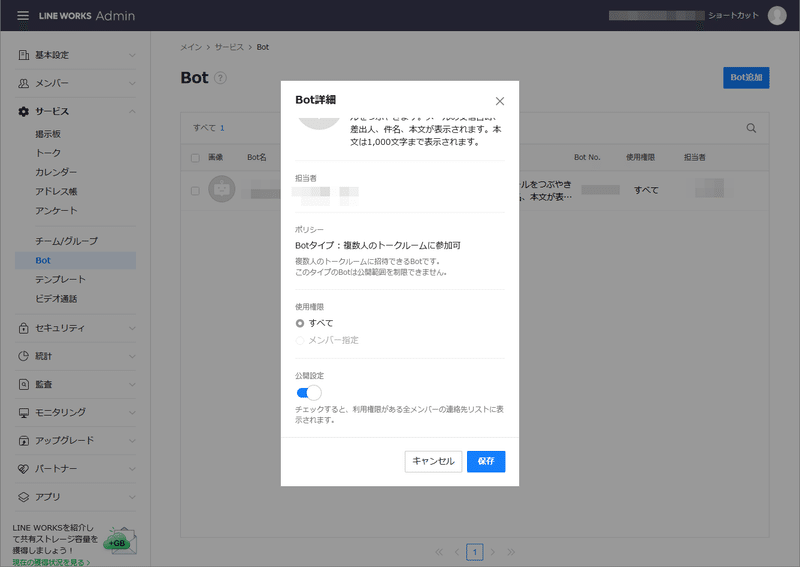Check the select-all checkbox in table header
800x567 pixels.
pos(195,158)
